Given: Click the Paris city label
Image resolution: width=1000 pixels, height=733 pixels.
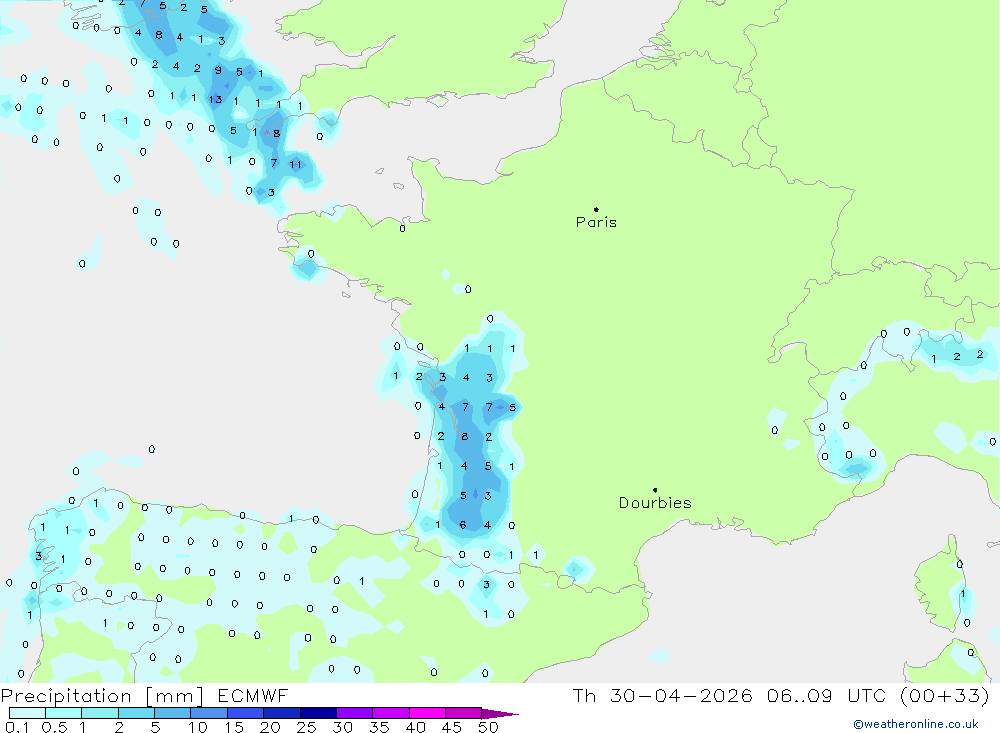Looking at the screenshot, I should click(596, 222).
